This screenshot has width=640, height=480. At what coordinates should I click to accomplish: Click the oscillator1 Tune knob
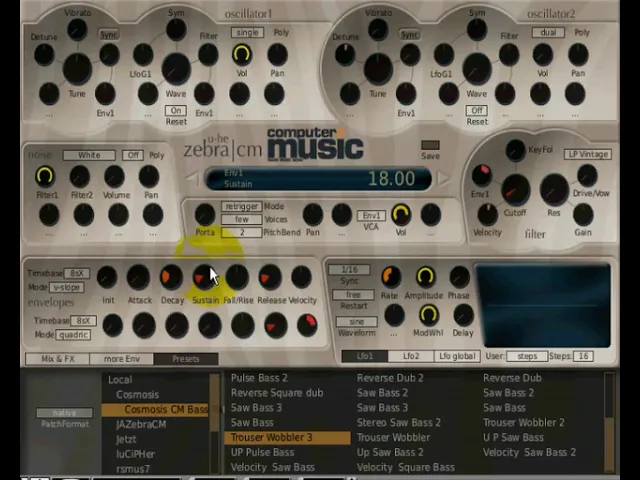coord(77,69)
